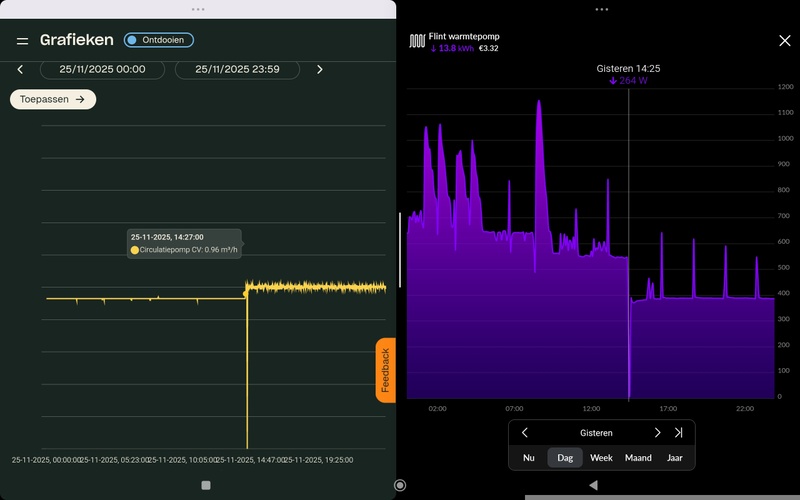Click the 17:00 time axis label
Image resolution: width=800 pixels, height=500 pixels.
[x=668, y=409]
